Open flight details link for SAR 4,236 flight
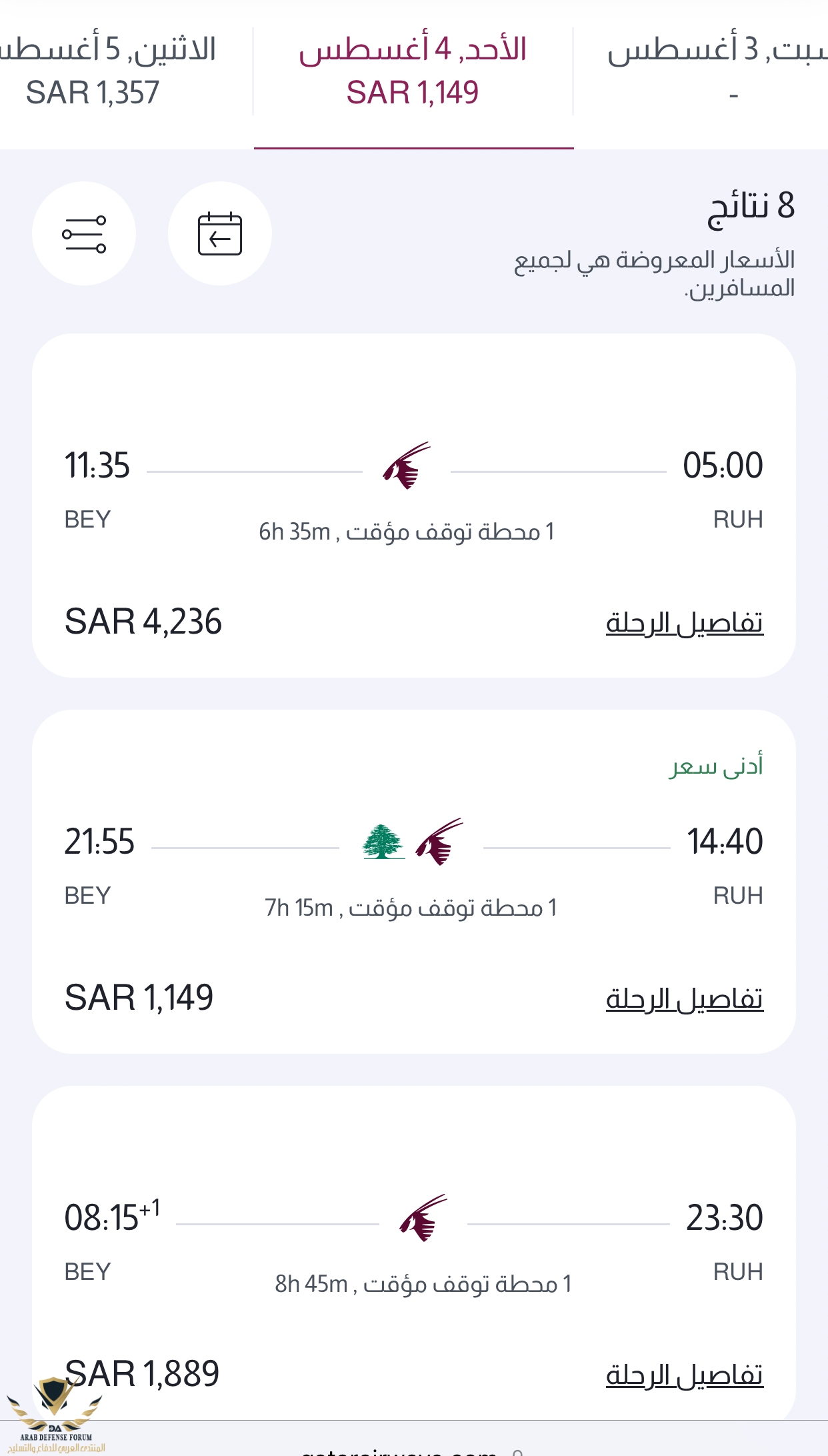This screenshot has width=828, height=1456. (x=684, y=623)
